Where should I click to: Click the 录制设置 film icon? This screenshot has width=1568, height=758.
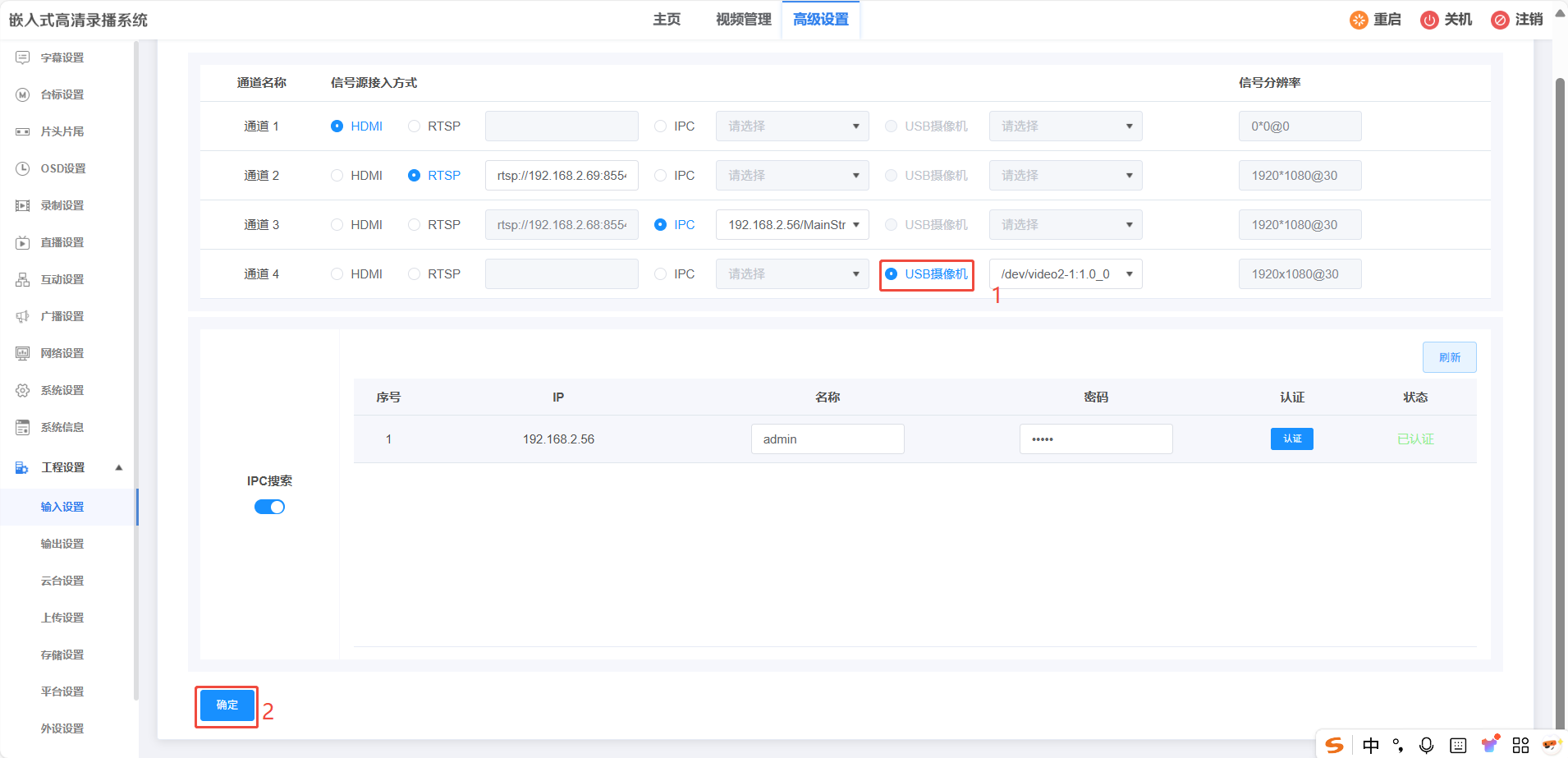point(23,205)
